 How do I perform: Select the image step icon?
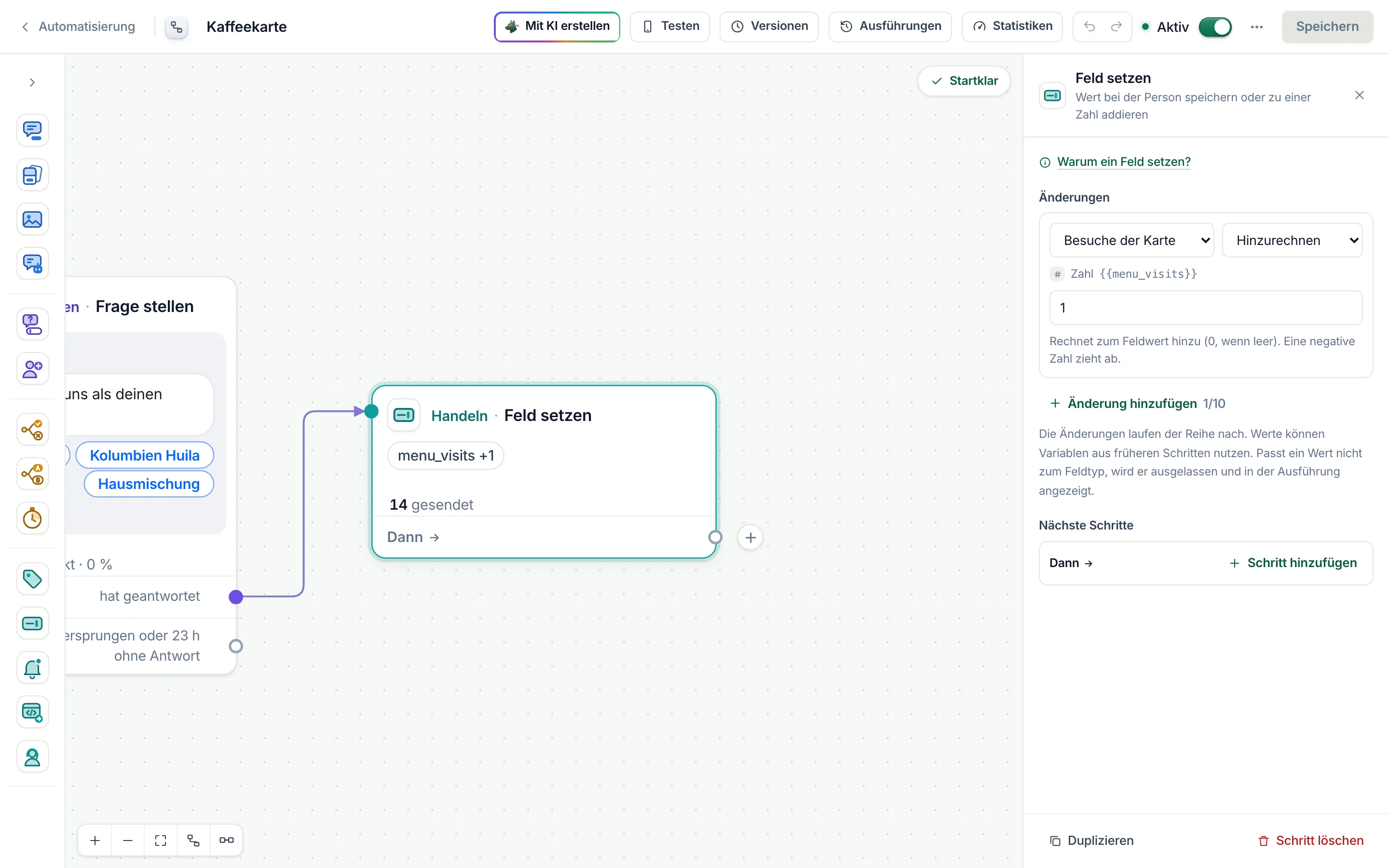[32, 219]
